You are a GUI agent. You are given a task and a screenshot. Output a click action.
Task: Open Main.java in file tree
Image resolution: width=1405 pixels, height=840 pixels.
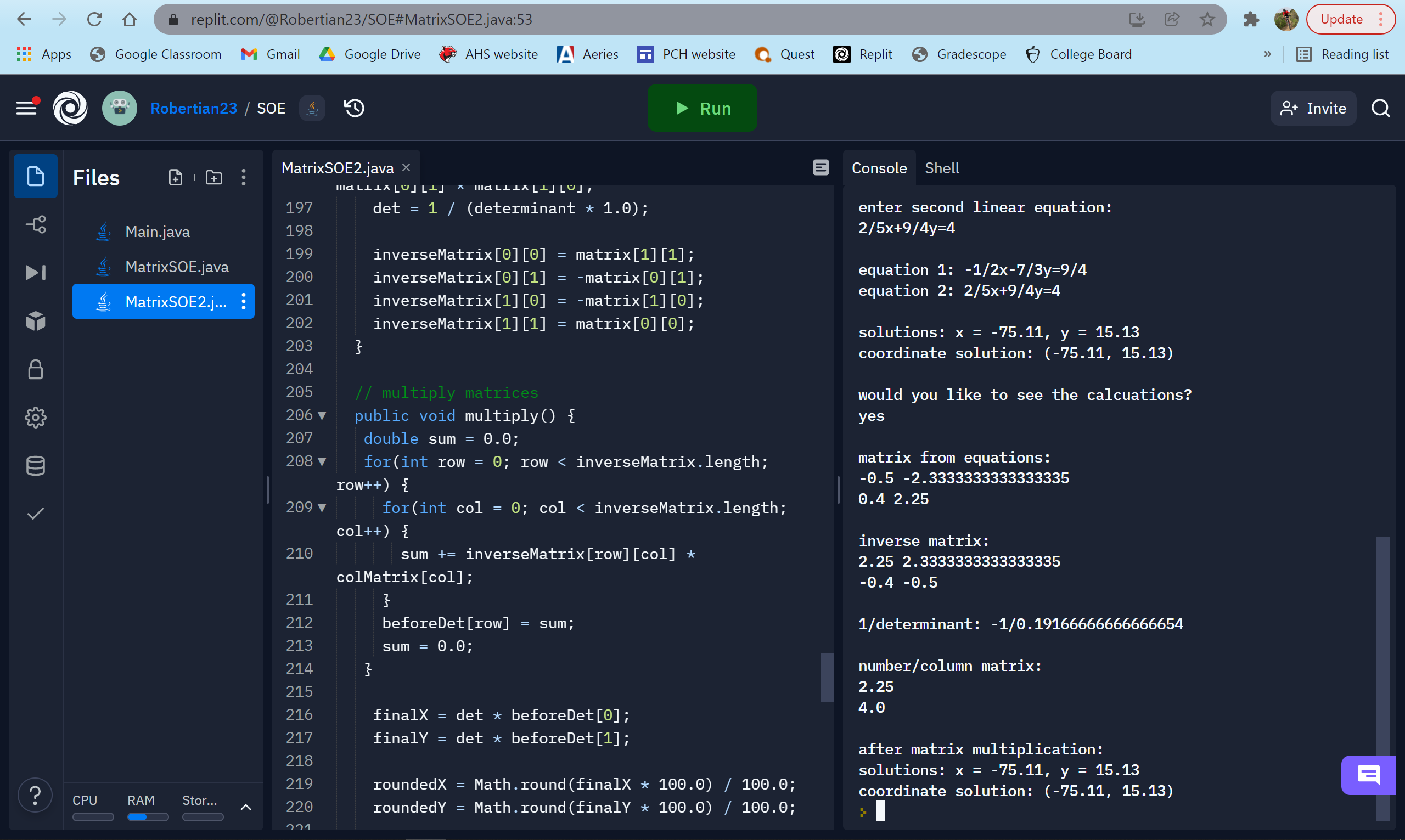tap(158, 232)
